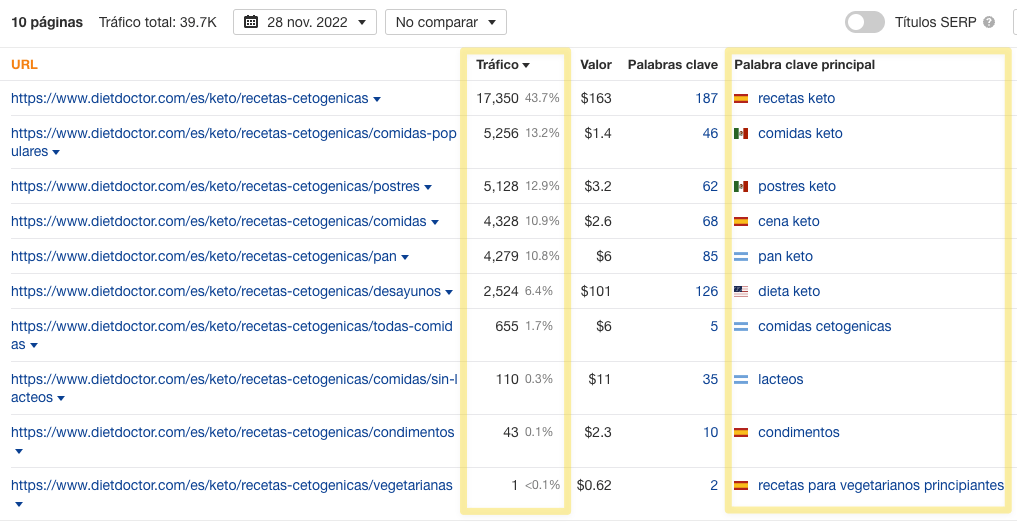Image resolution: width=1017 pixels, height=528 pixels.
Task: Click the calendar icon in date picker
Action: coord(251,22)
